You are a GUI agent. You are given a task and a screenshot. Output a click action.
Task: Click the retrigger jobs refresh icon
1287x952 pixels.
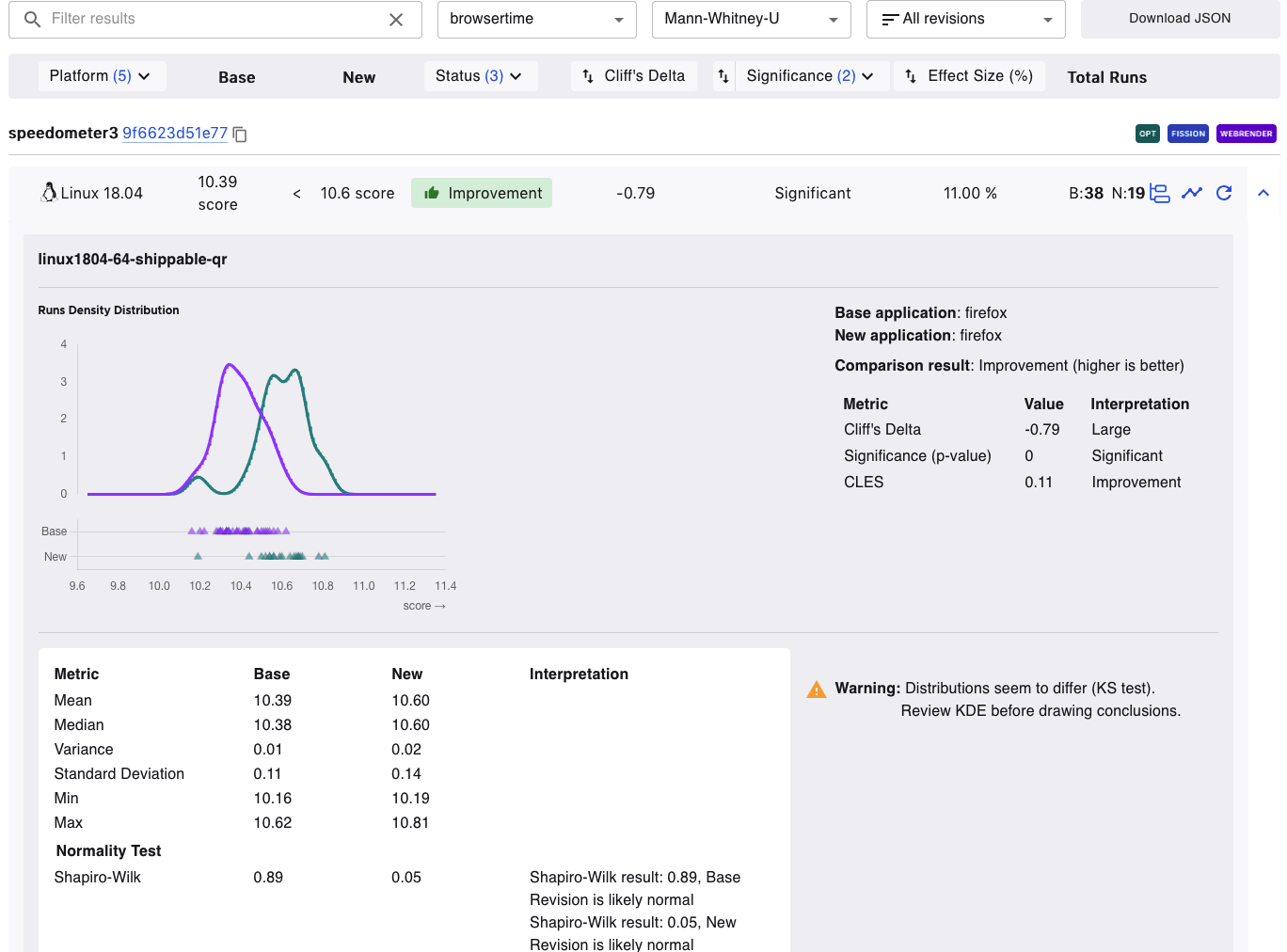(x=1224, y=193)
